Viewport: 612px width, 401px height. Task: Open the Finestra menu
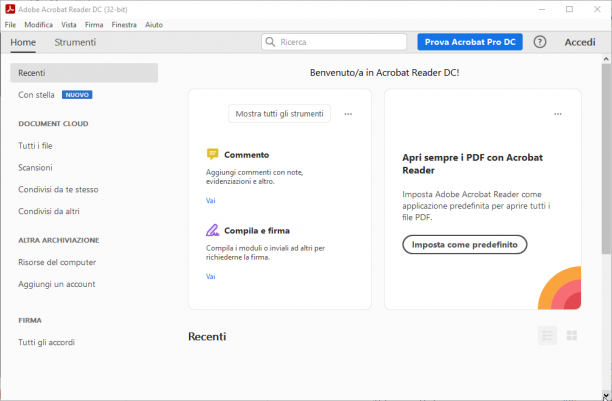pyautogui.click(x=124, y=25)
